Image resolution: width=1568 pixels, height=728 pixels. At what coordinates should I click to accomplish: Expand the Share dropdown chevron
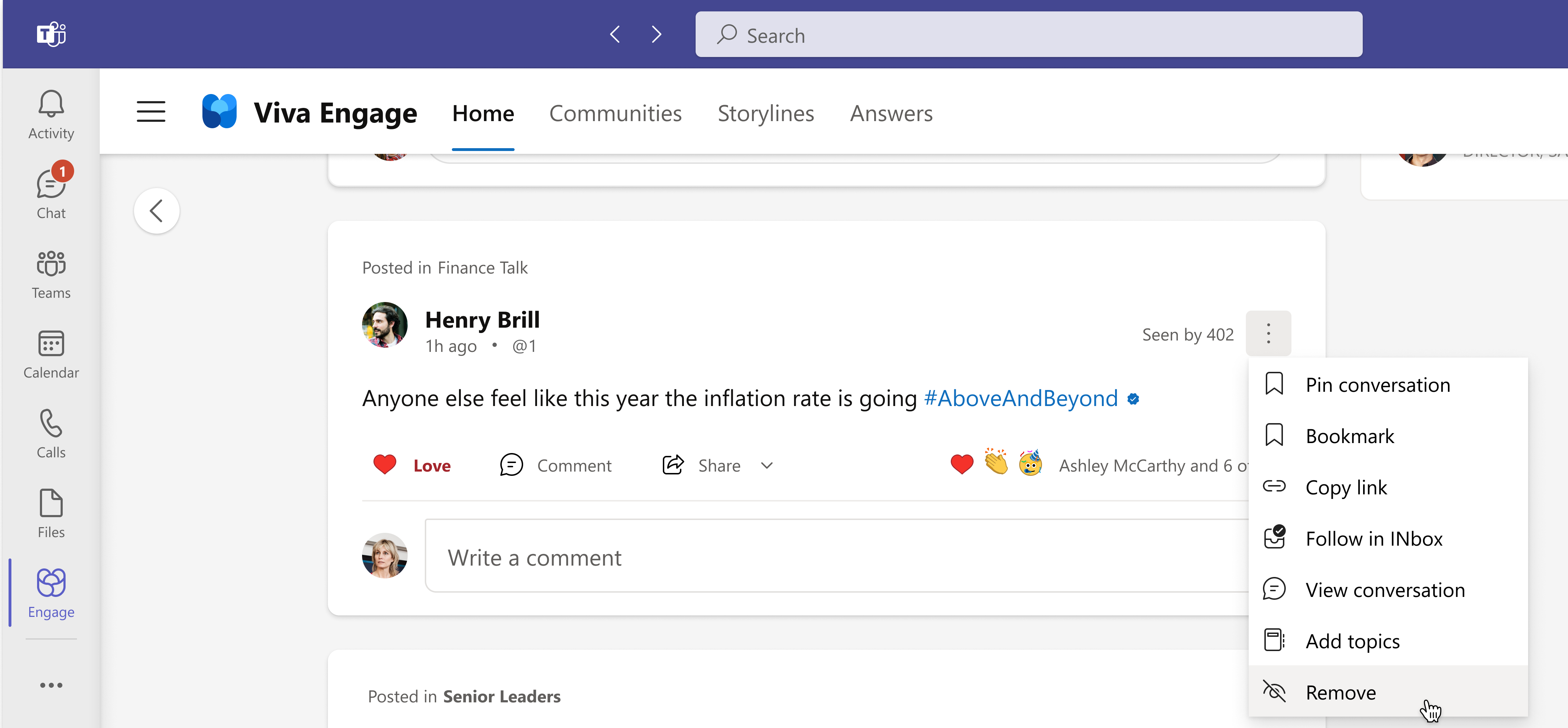[767, 465]
